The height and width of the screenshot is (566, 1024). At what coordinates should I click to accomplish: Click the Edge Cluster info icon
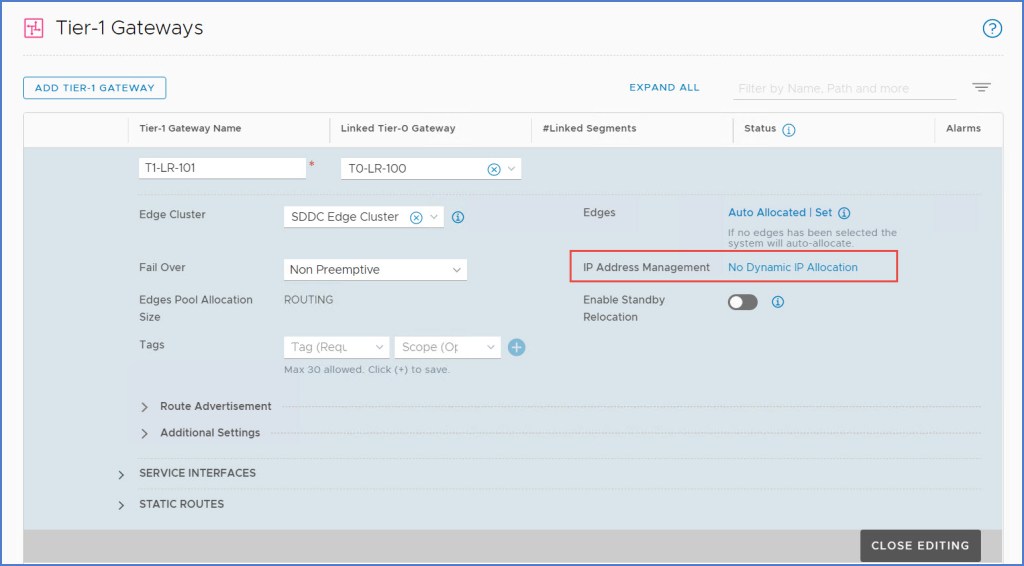pyautogui.click(x=458, y=217)
